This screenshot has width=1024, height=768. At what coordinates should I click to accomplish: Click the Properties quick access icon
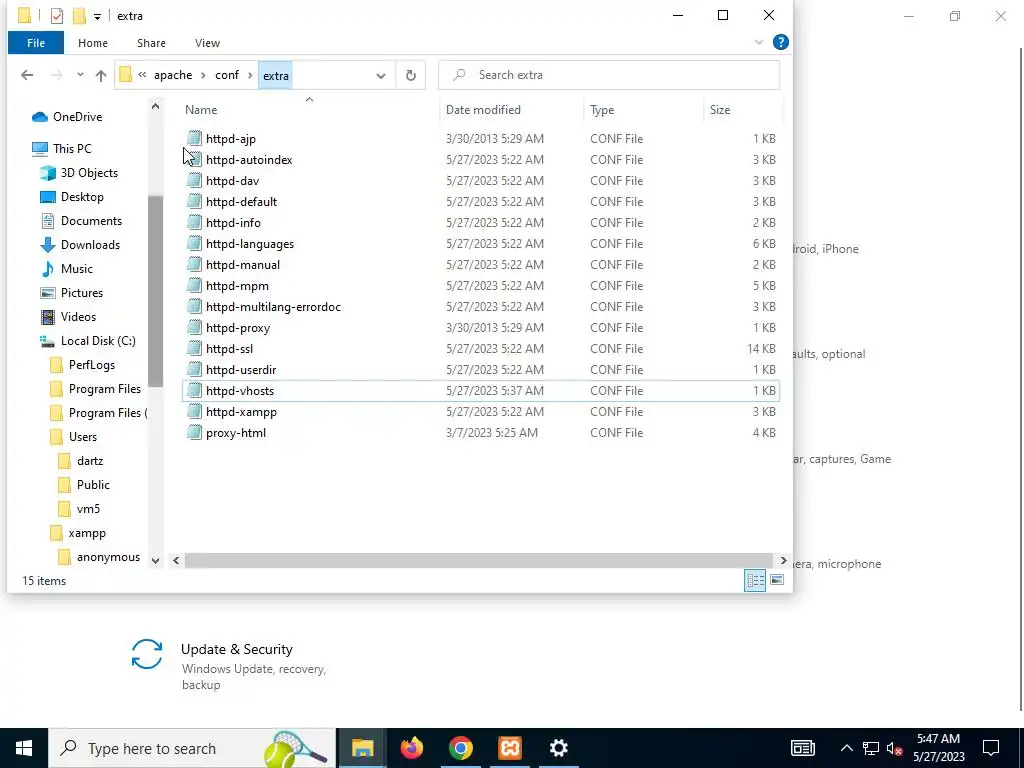[x=57, y=16]
